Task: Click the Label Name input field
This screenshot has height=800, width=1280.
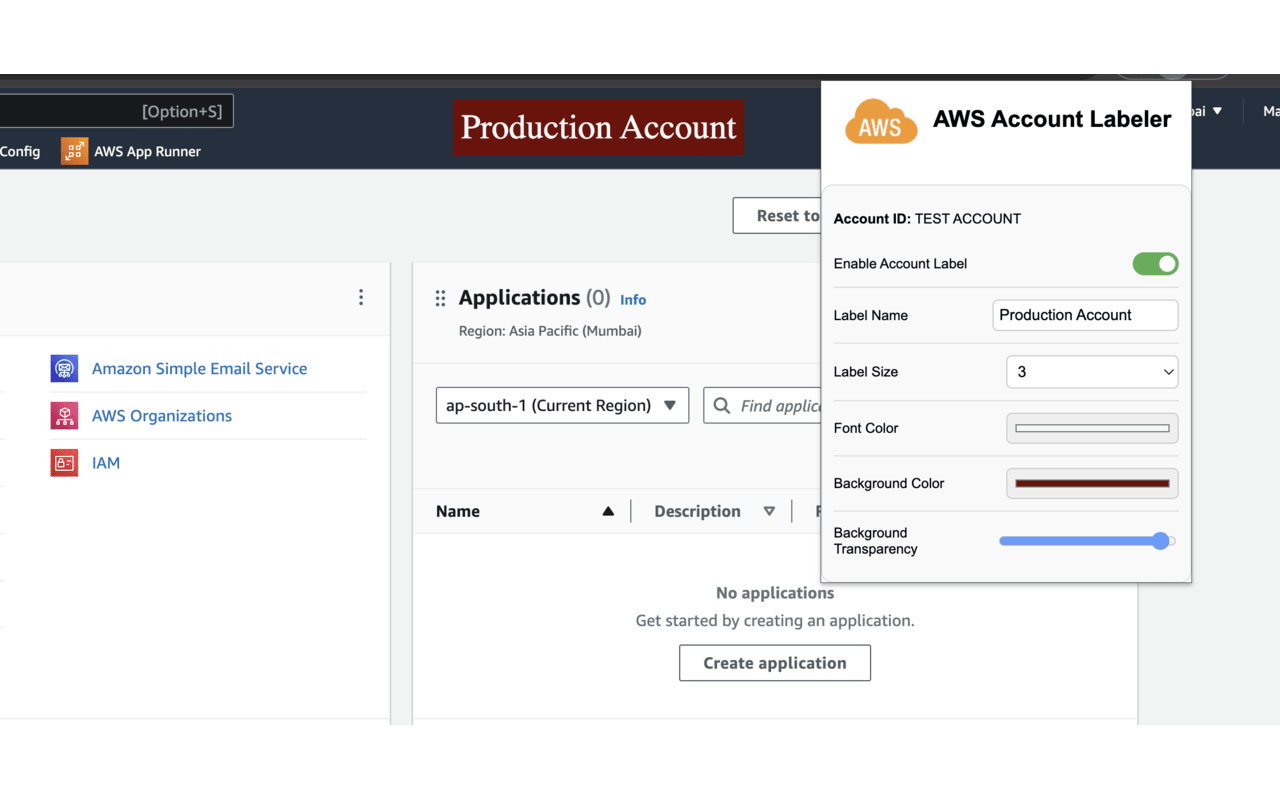Action: [1085, 315]
